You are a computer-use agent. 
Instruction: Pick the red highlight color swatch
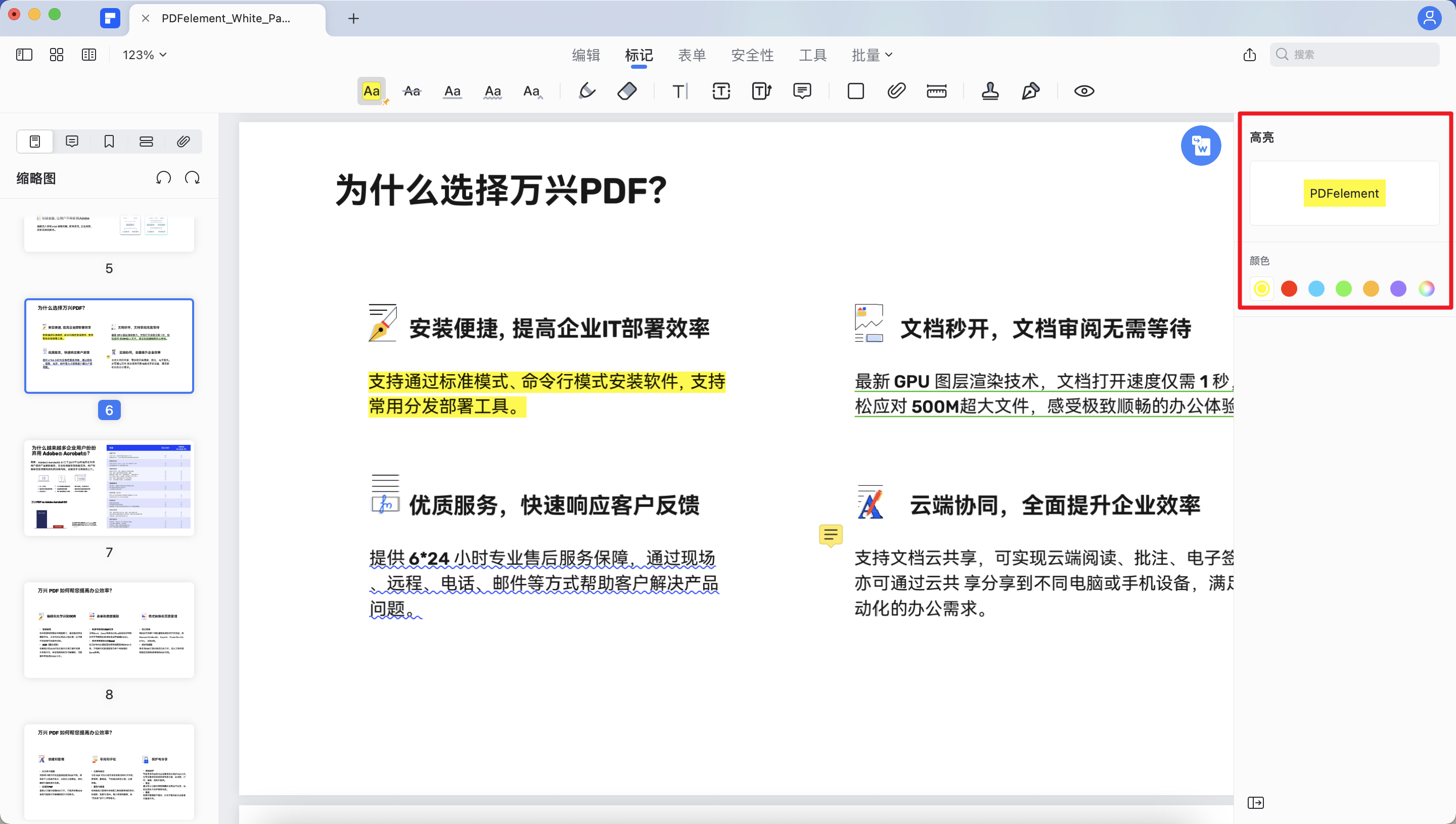click(1289, 289)
